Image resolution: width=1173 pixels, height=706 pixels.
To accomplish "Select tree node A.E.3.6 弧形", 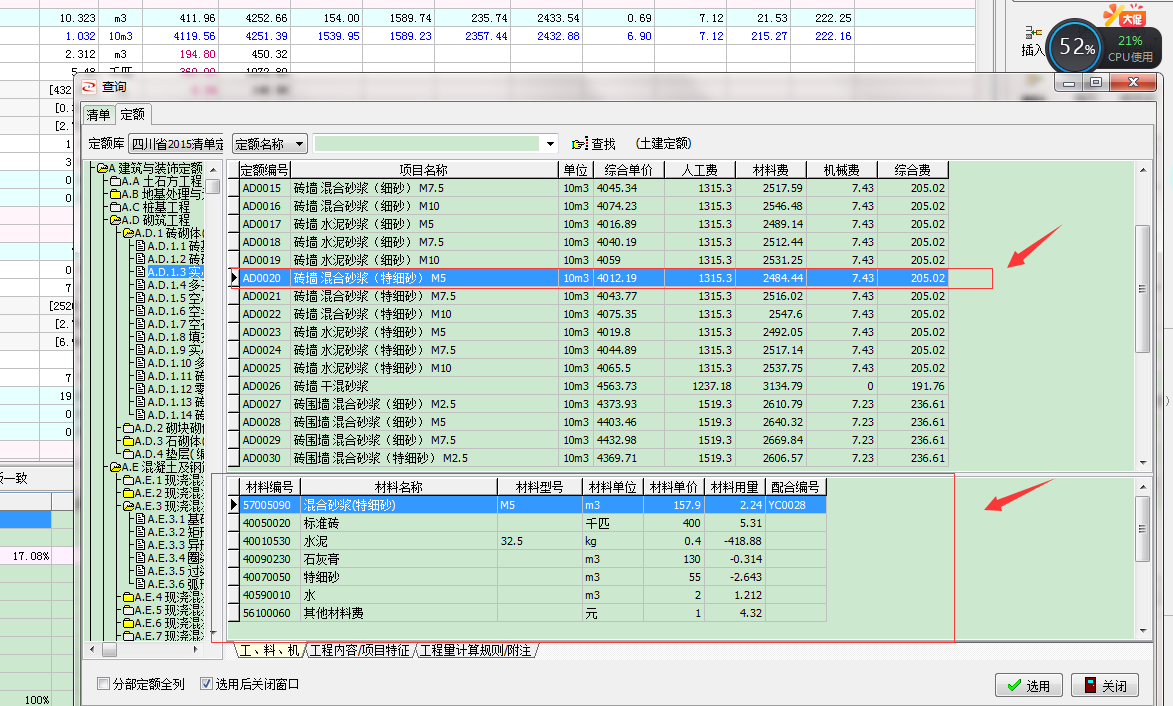I will click(175, 584).
